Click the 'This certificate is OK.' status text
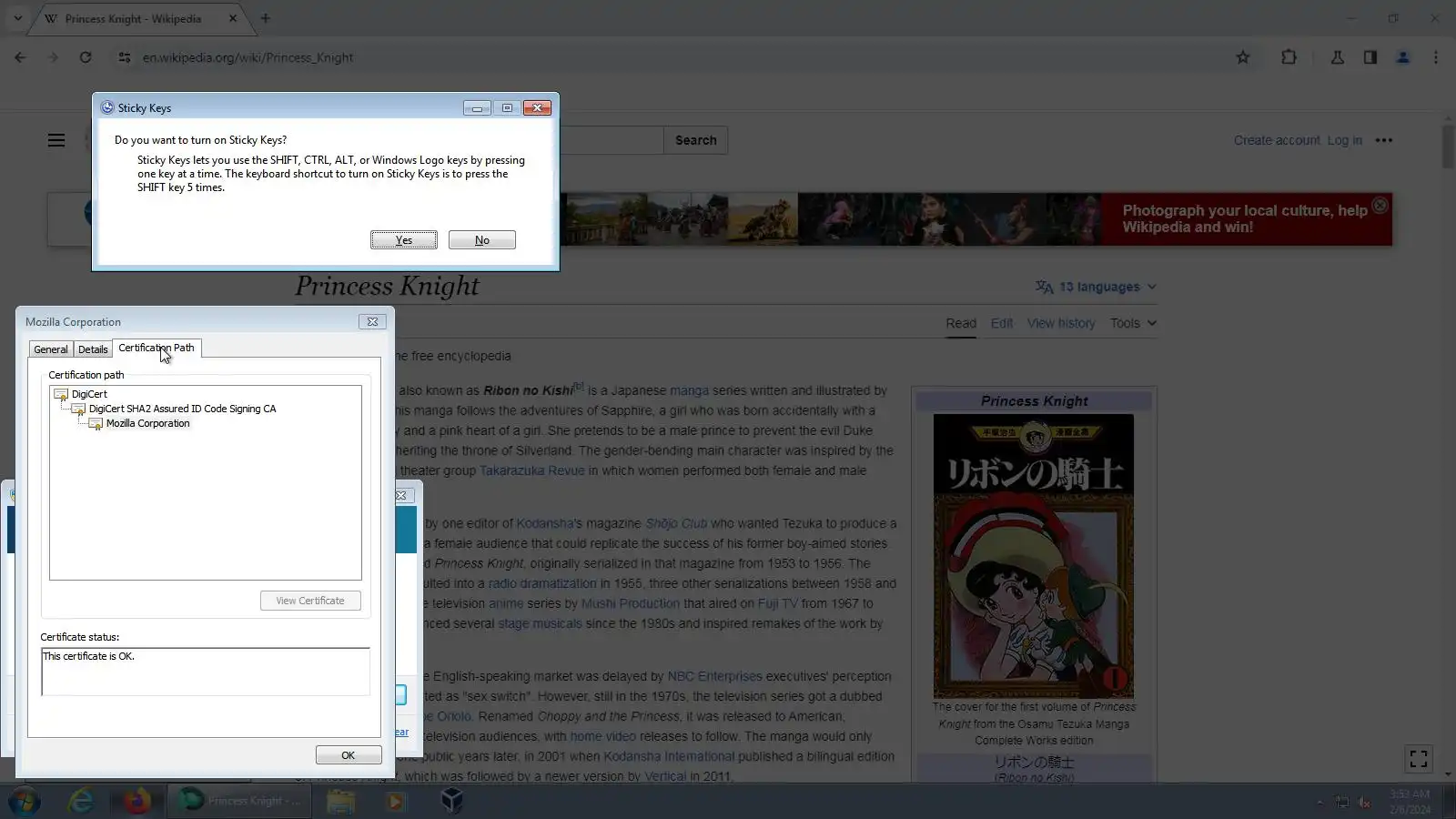 click(88, 656)
